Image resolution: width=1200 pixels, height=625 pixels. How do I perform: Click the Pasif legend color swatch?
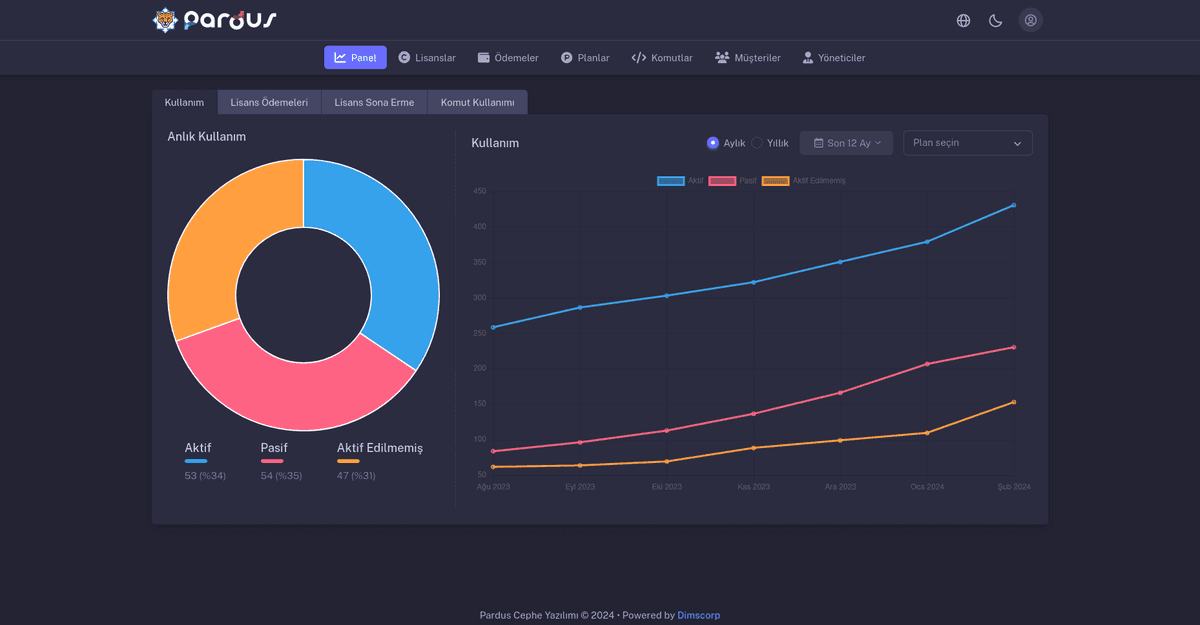[x=722, y=181]
